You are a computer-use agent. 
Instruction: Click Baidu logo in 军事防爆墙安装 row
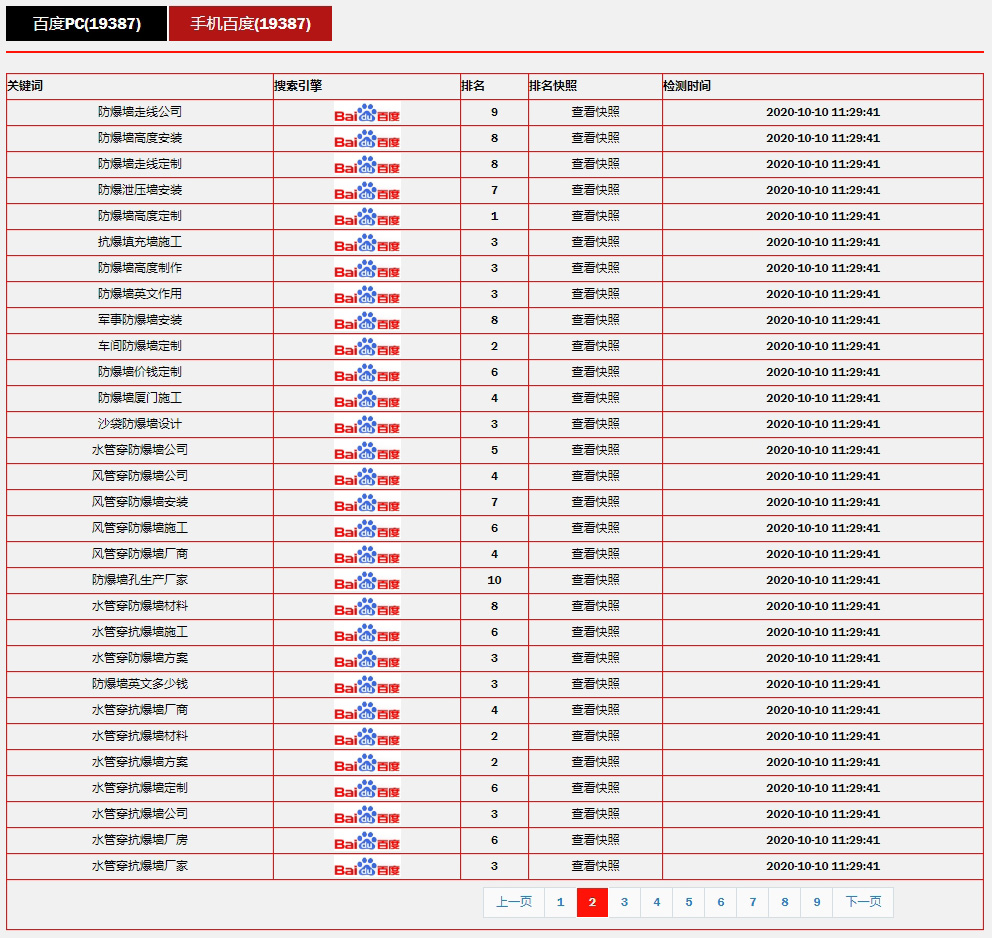[x=367, y=321]
